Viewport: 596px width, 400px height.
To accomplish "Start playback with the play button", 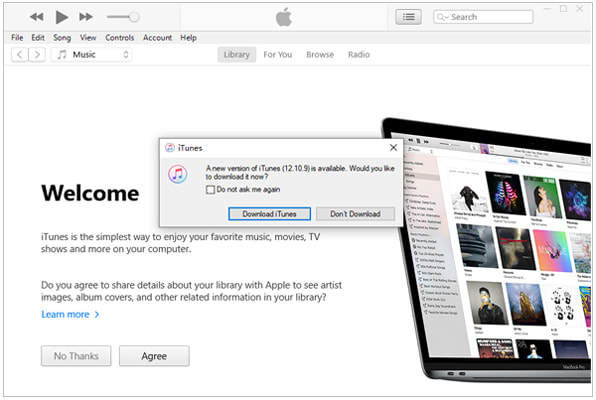I will 62,17.
